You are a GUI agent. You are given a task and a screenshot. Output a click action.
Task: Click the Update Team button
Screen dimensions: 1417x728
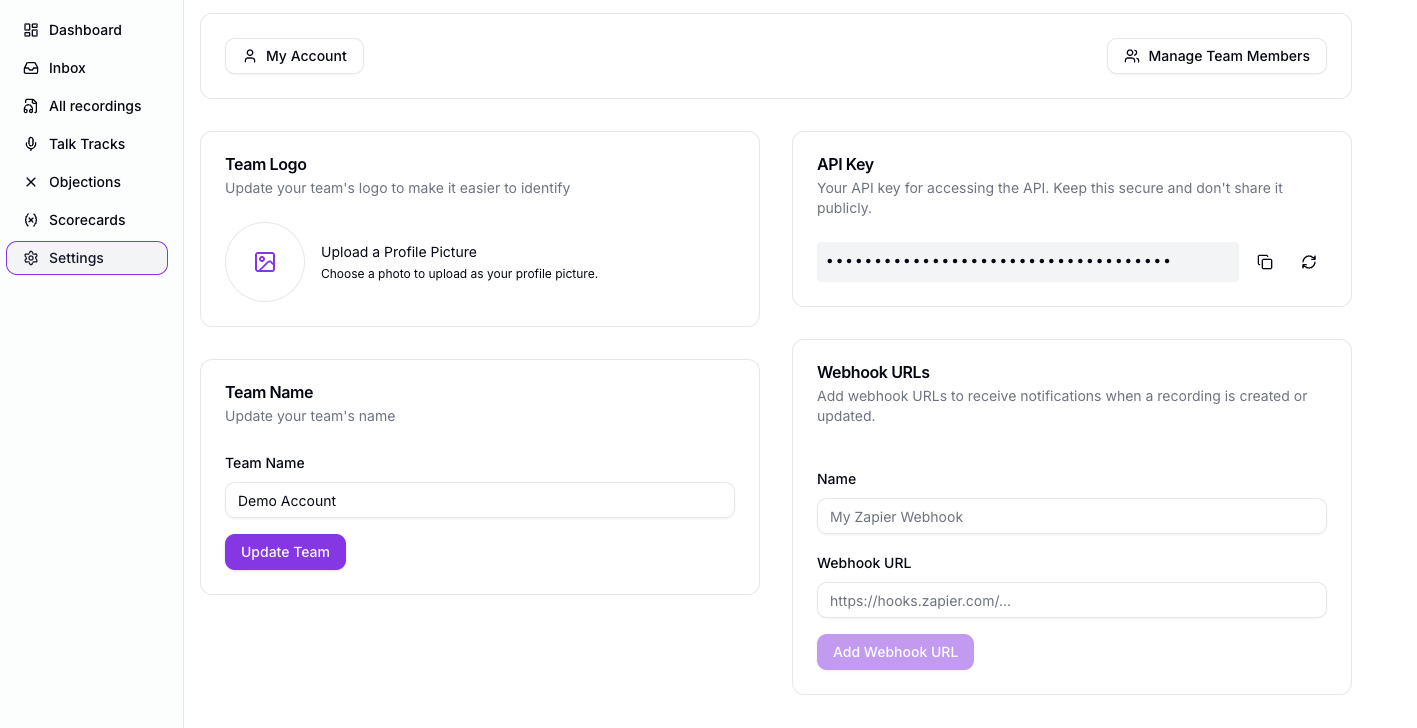(x=285, y=551)
